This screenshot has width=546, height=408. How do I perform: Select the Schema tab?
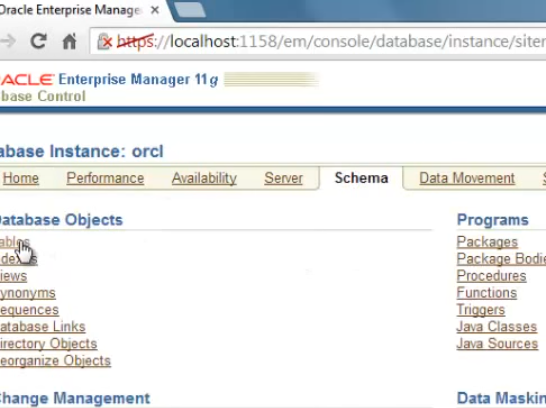pyautogui.click(x=361, y=178)
